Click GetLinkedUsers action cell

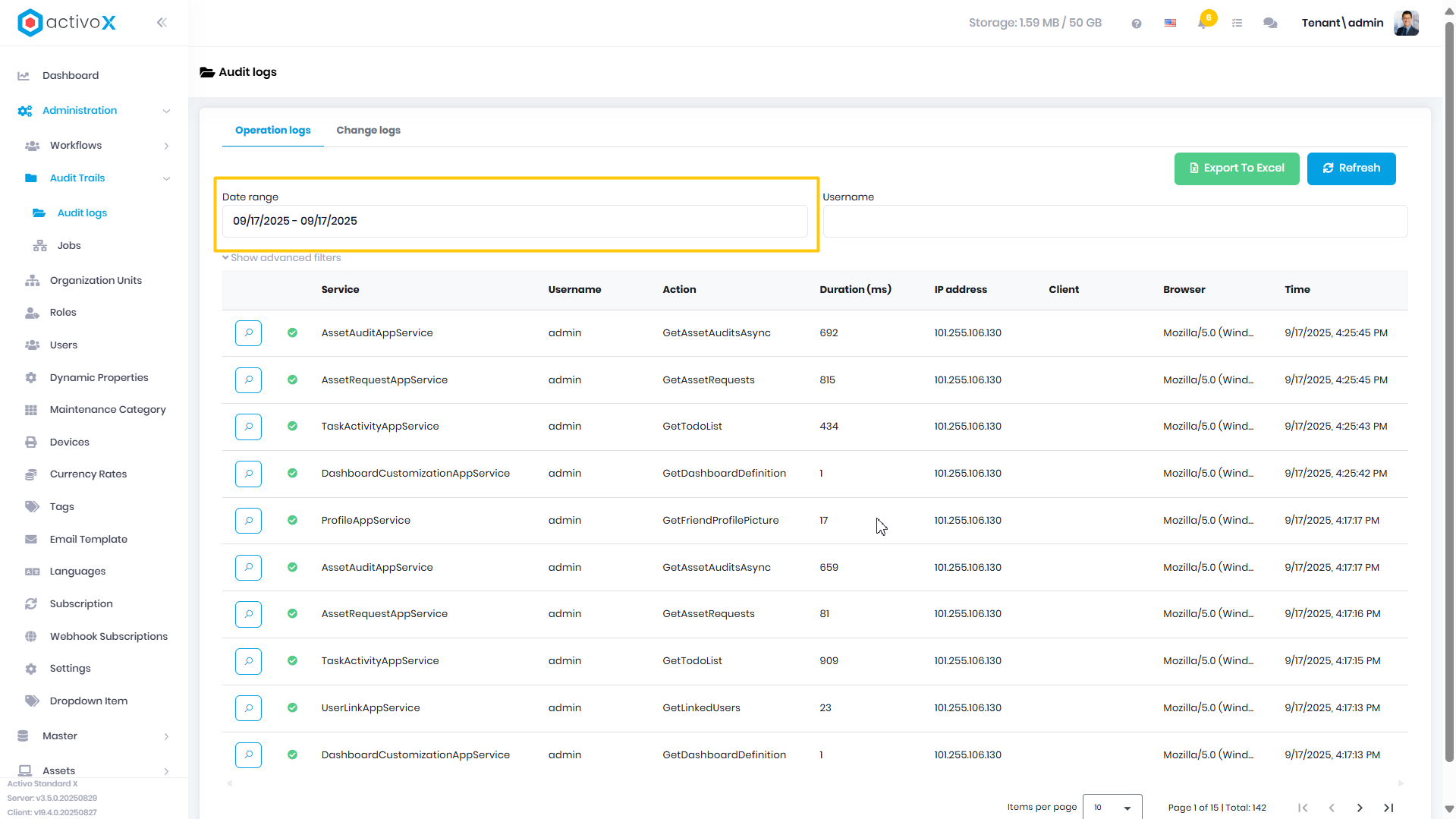tap(701, 708)
